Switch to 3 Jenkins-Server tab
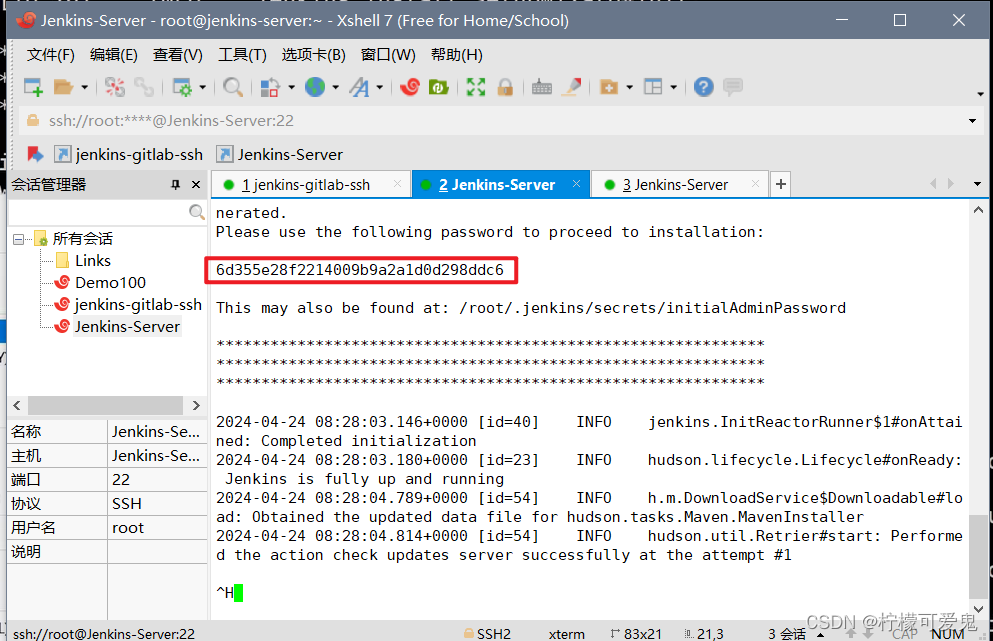This screenshot has height=641, width=993. [675, 185]
